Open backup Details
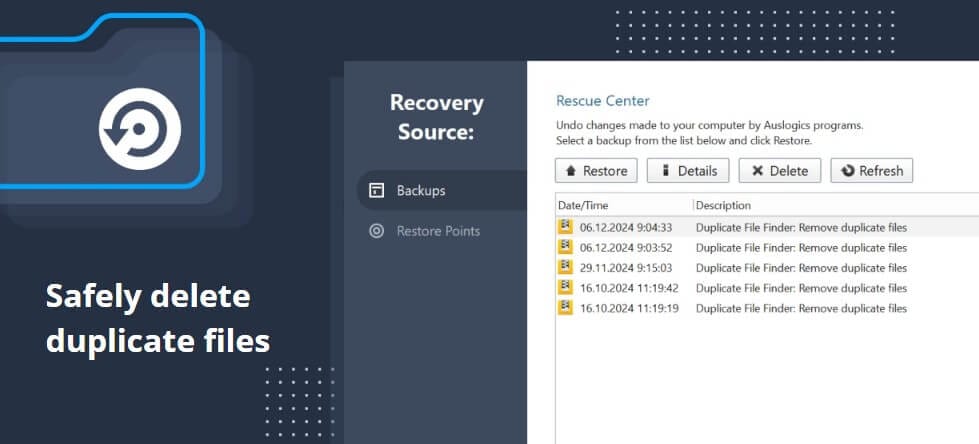The image size is (979, 444). click(687, 170)
